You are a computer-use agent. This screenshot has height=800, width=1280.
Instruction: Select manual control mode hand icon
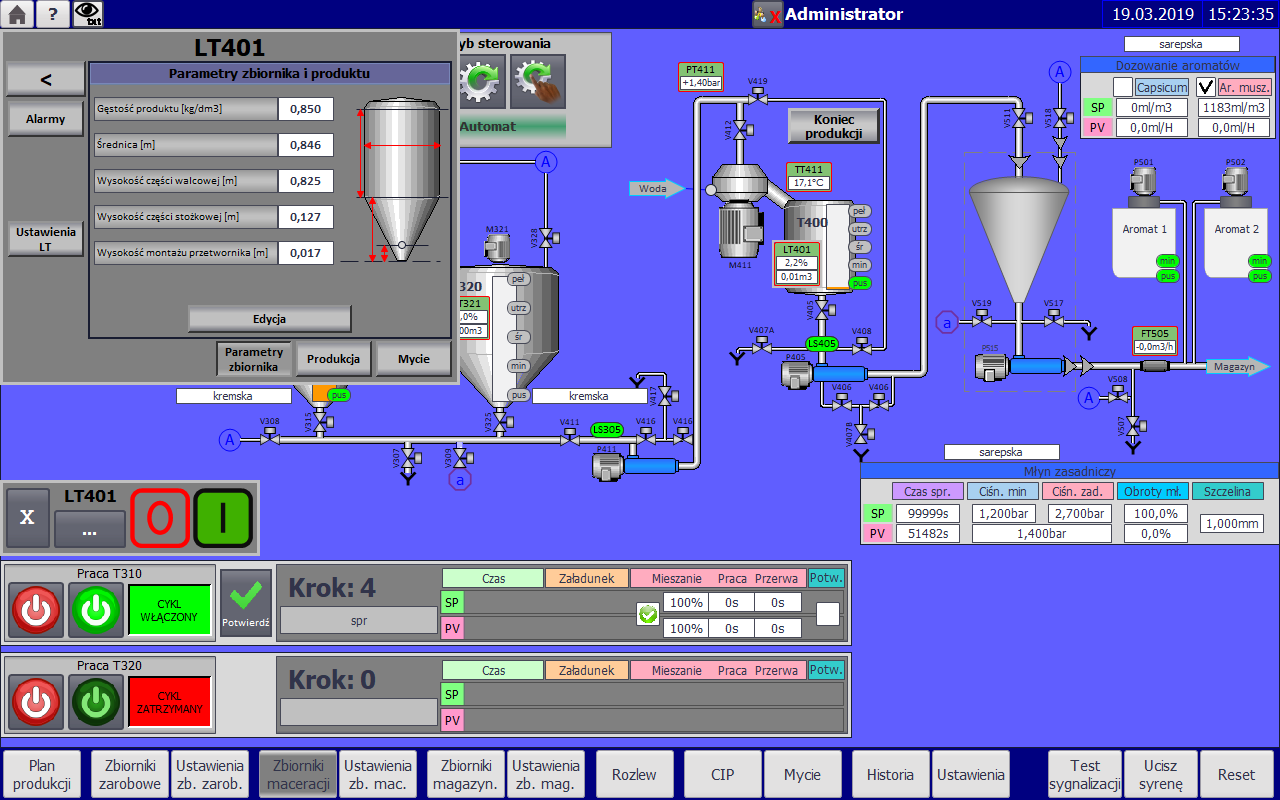click(538, 82)
